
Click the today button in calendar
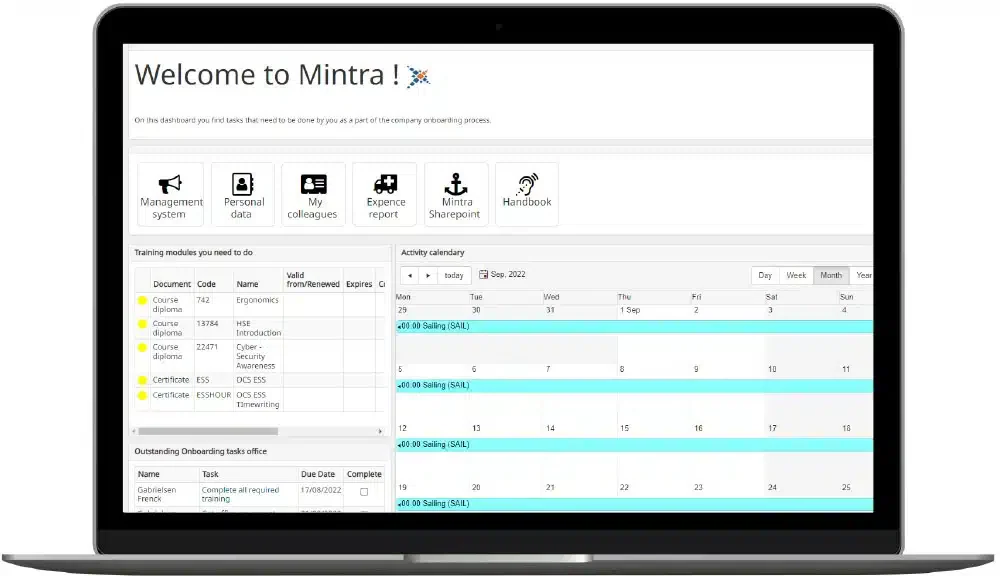point(454,276)
